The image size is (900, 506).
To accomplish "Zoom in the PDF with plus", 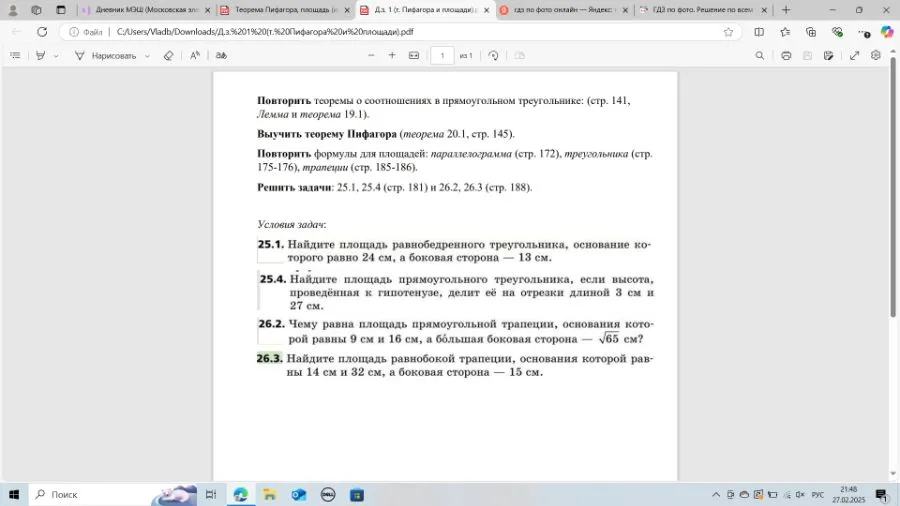I will coord(392,56).
